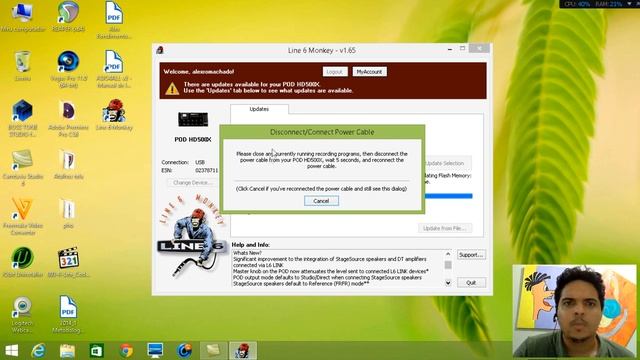
Task: Click Cancel in the Disconnect/Connect Power Cable dialog
Action: coord(321,201)
